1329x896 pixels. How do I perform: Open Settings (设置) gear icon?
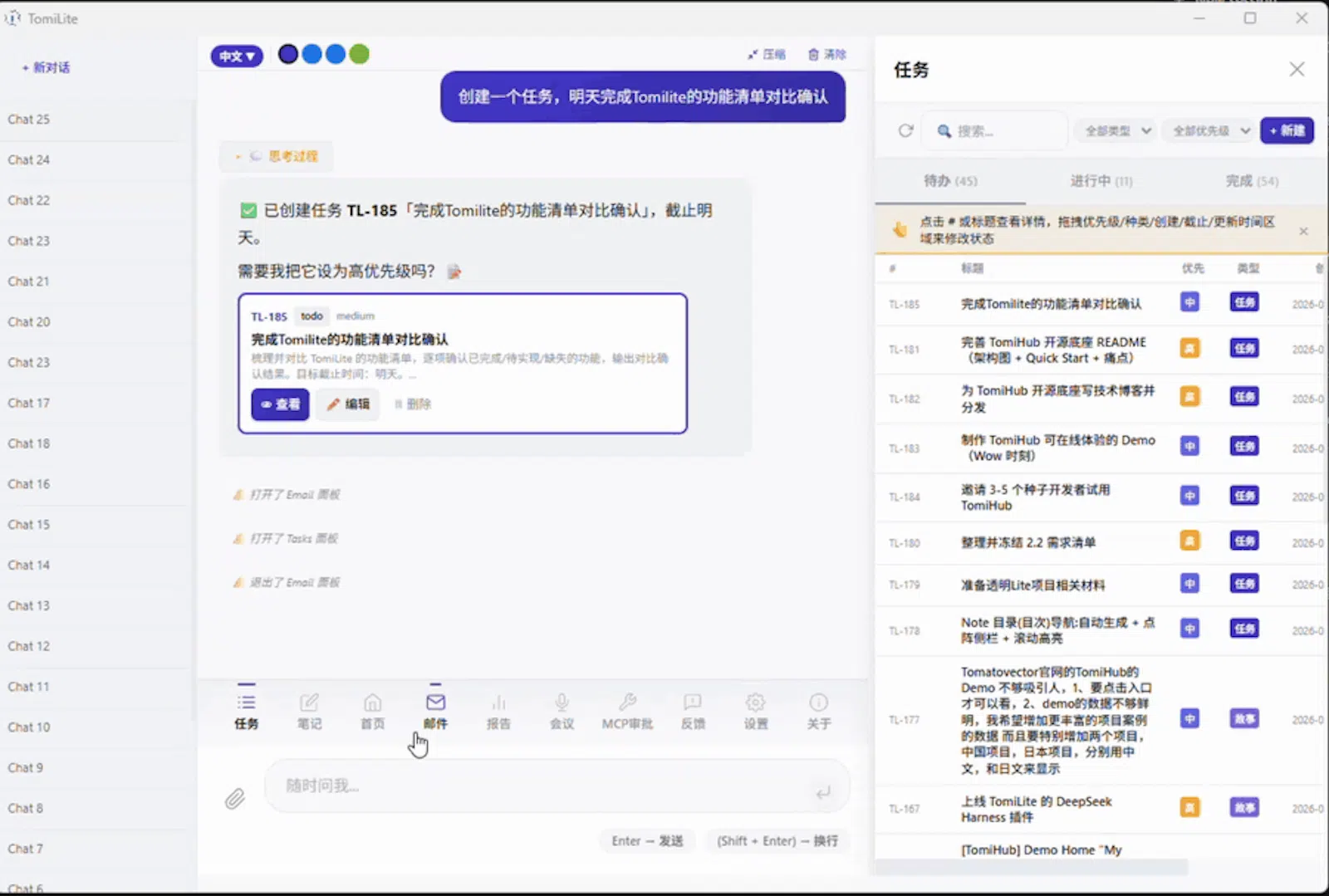[x=755, y=703]
